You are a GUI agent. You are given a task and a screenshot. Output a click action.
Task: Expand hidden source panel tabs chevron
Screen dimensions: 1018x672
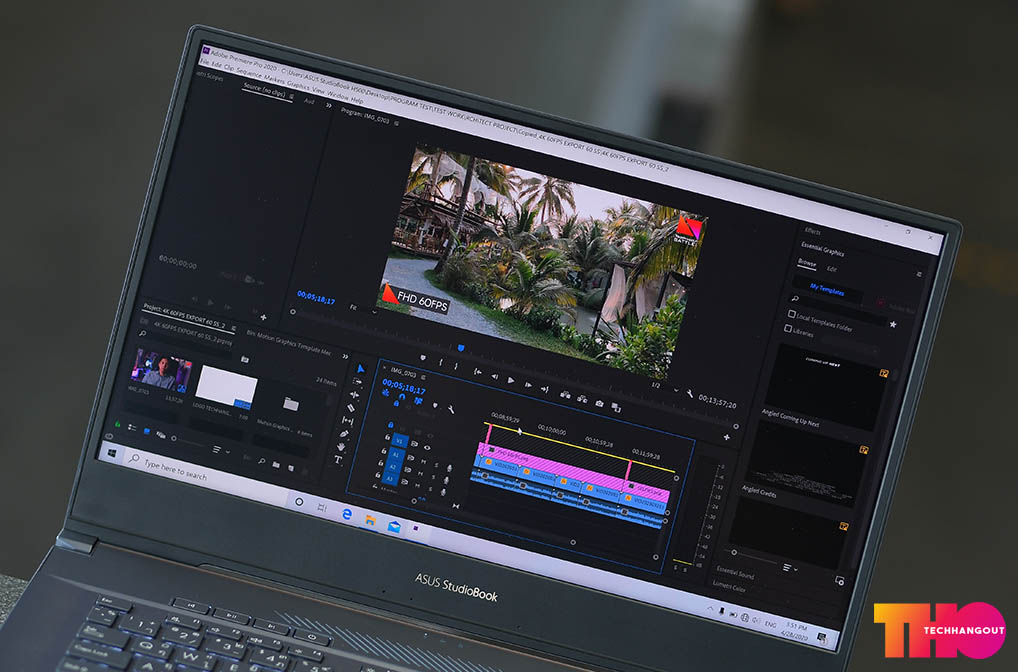point(329,105)
